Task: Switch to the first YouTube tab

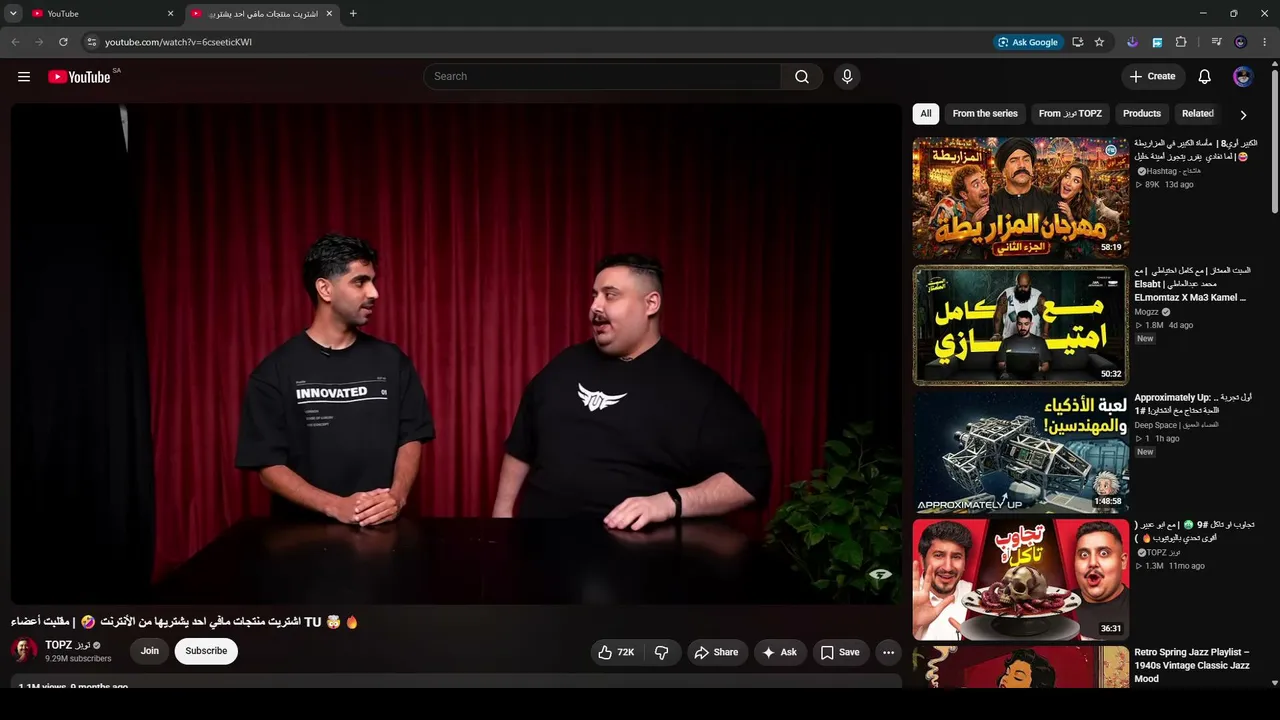Action: (102, 14)
